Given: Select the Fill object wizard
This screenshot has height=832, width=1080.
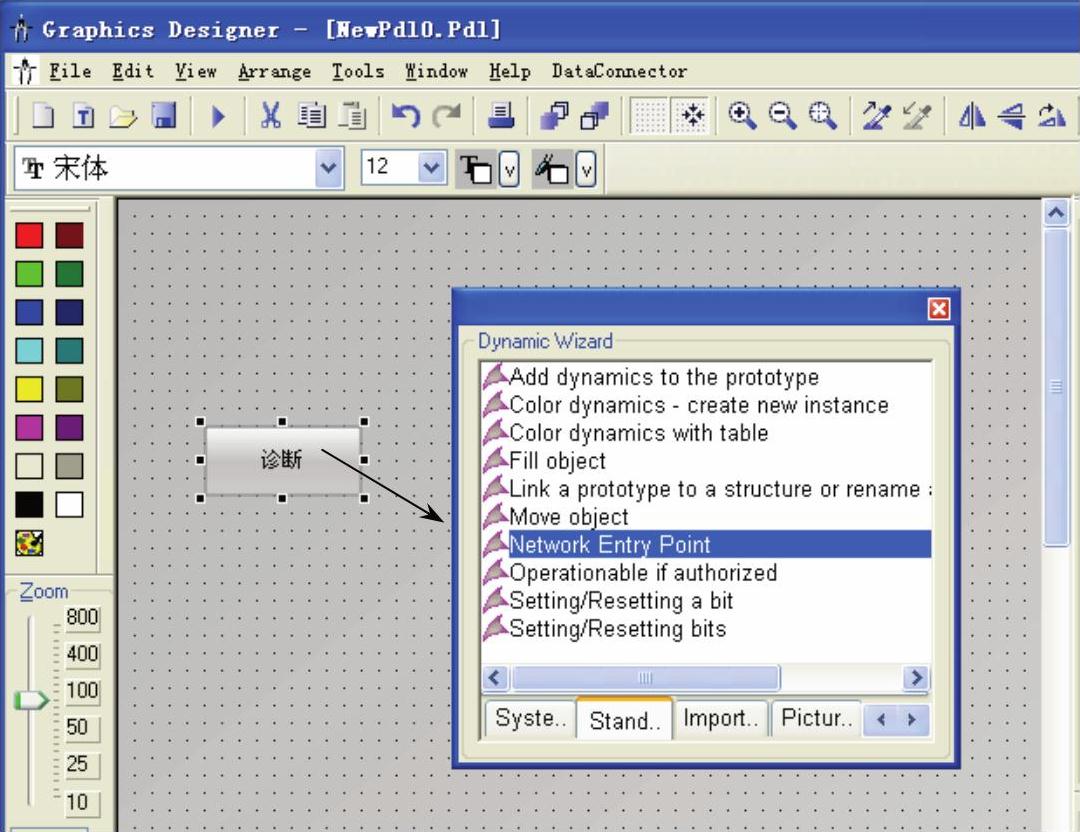Looking at the screenshot, I should point(557,461).
